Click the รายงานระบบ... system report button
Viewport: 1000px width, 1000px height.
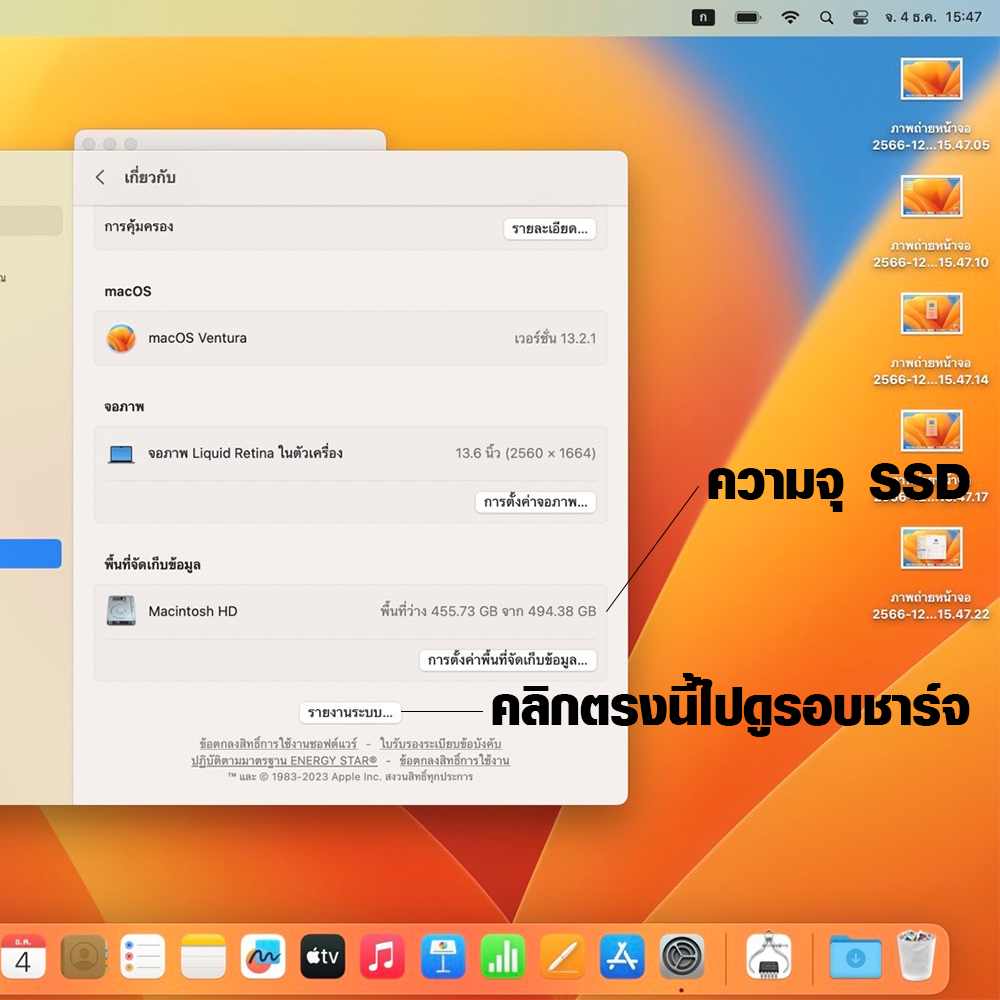point(350,713)
